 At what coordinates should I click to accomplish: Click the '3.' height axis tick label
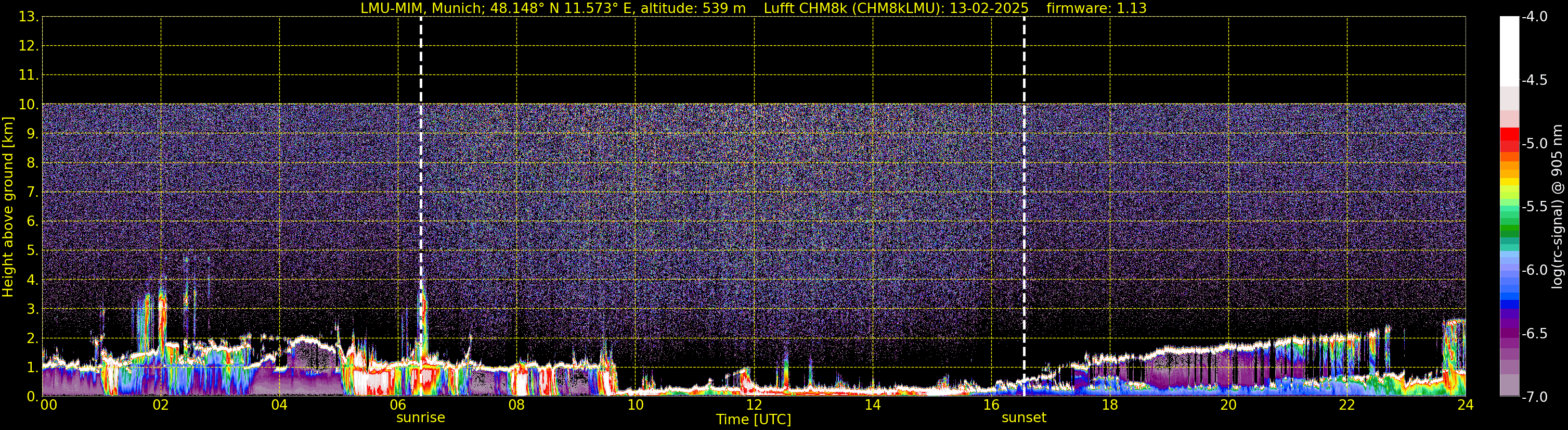click(32, 309)
